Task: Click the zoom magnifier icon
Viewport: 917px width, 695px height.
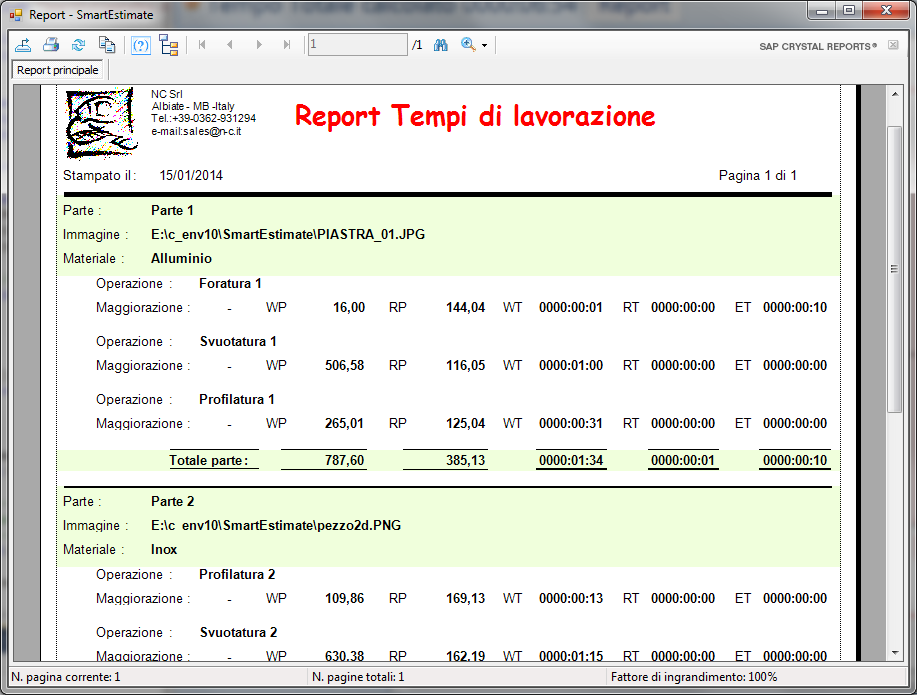Action: (468, 44)
